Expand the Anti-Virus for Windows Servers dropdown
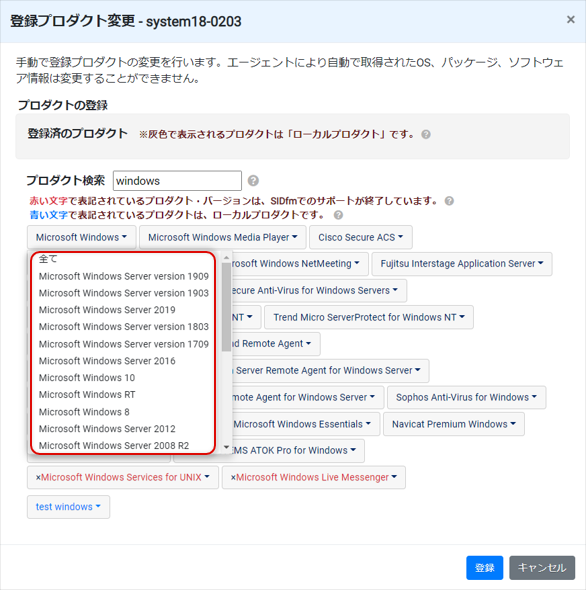Image resolution: width=586 pixels, height=590 pixels. (x=319, y=290)
